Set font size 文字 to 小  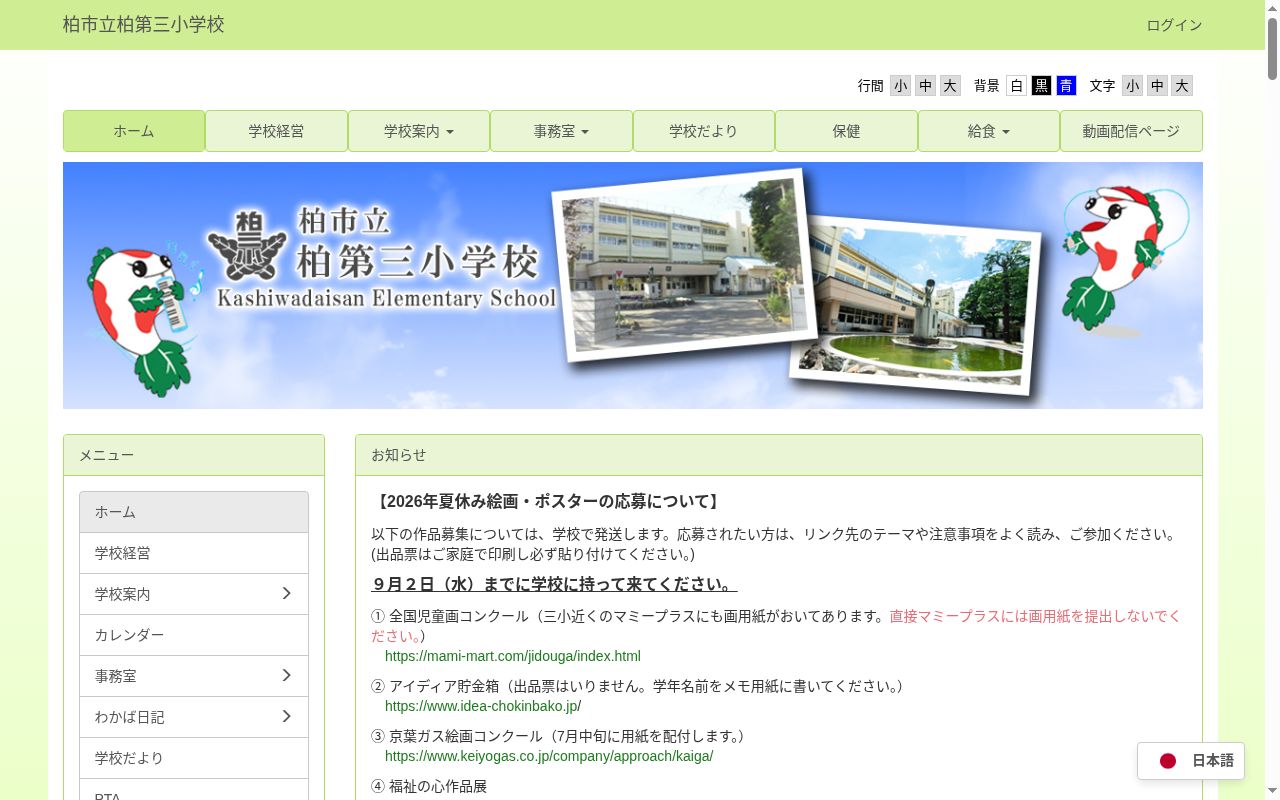(x=1133, y=86)
